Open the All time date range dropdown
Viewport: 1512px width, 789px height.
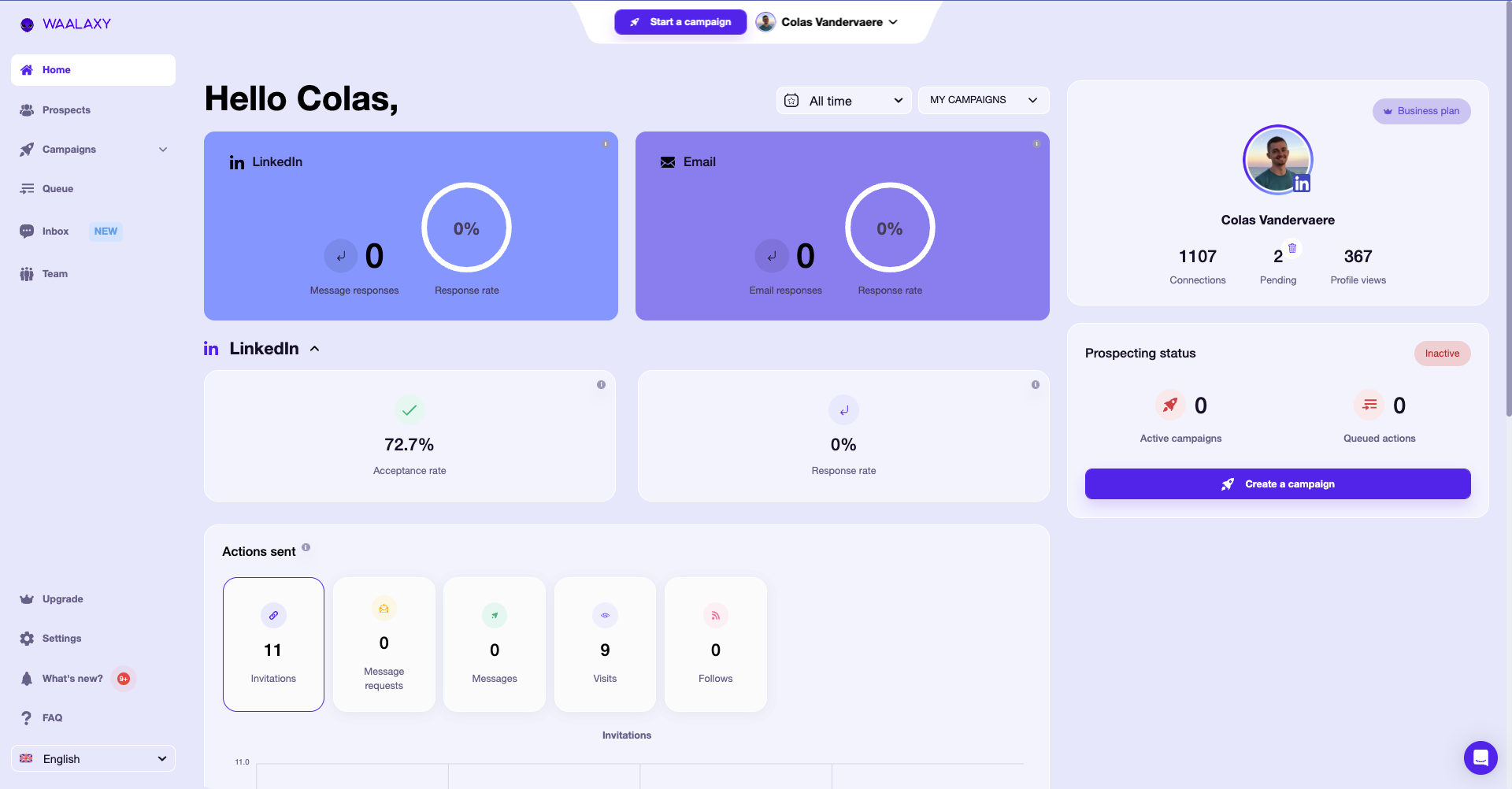click(x=844, y=101)
